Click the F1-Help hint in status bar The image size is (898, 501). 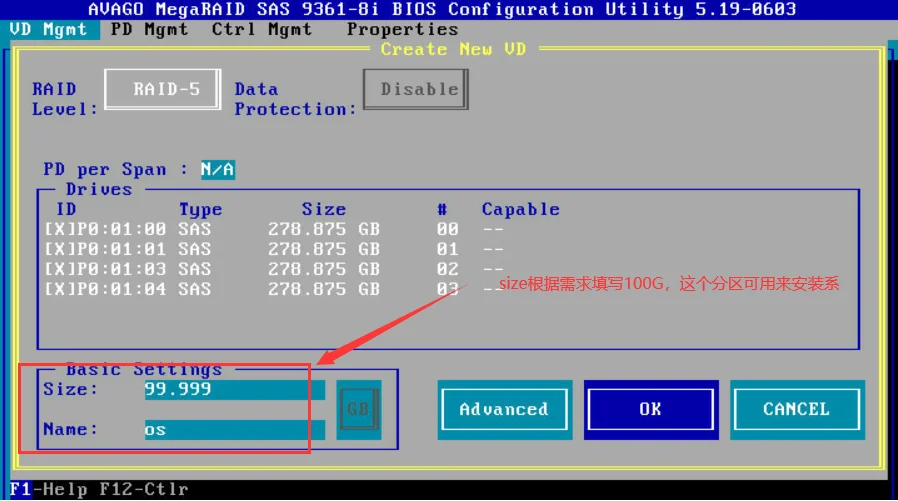tap(49, 490)
